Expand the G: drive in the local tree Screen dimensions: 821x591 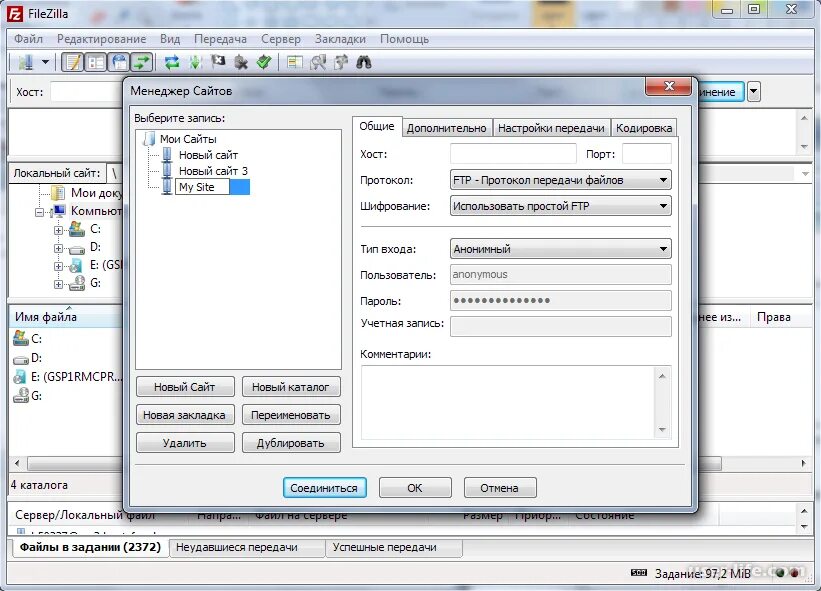point(59,285)
